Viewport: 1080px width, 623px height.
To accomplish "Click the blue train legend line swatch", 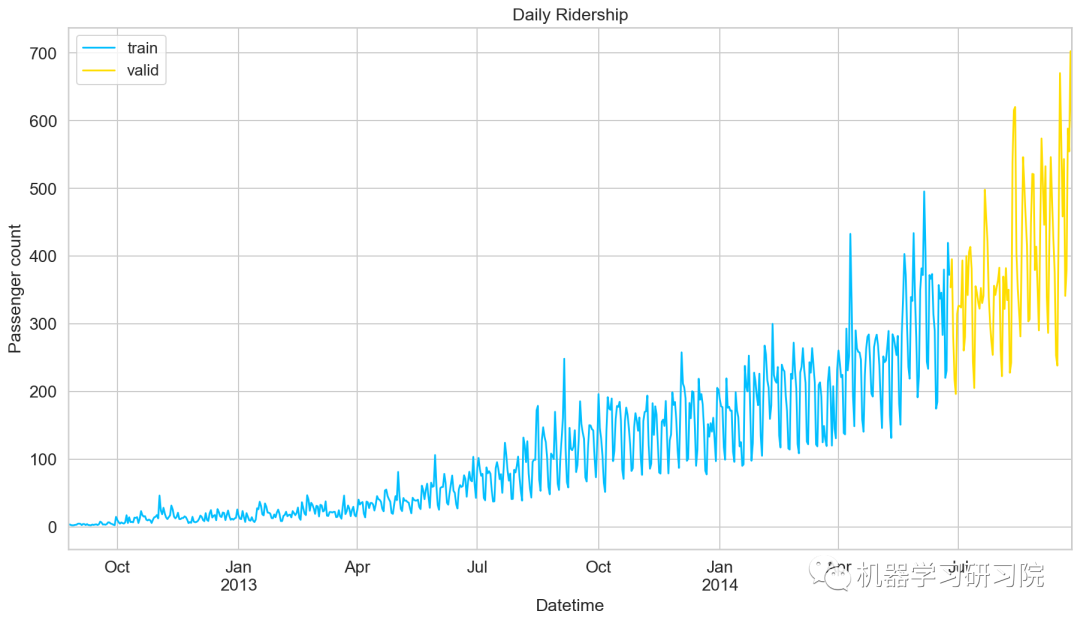I will coord(98,48).
